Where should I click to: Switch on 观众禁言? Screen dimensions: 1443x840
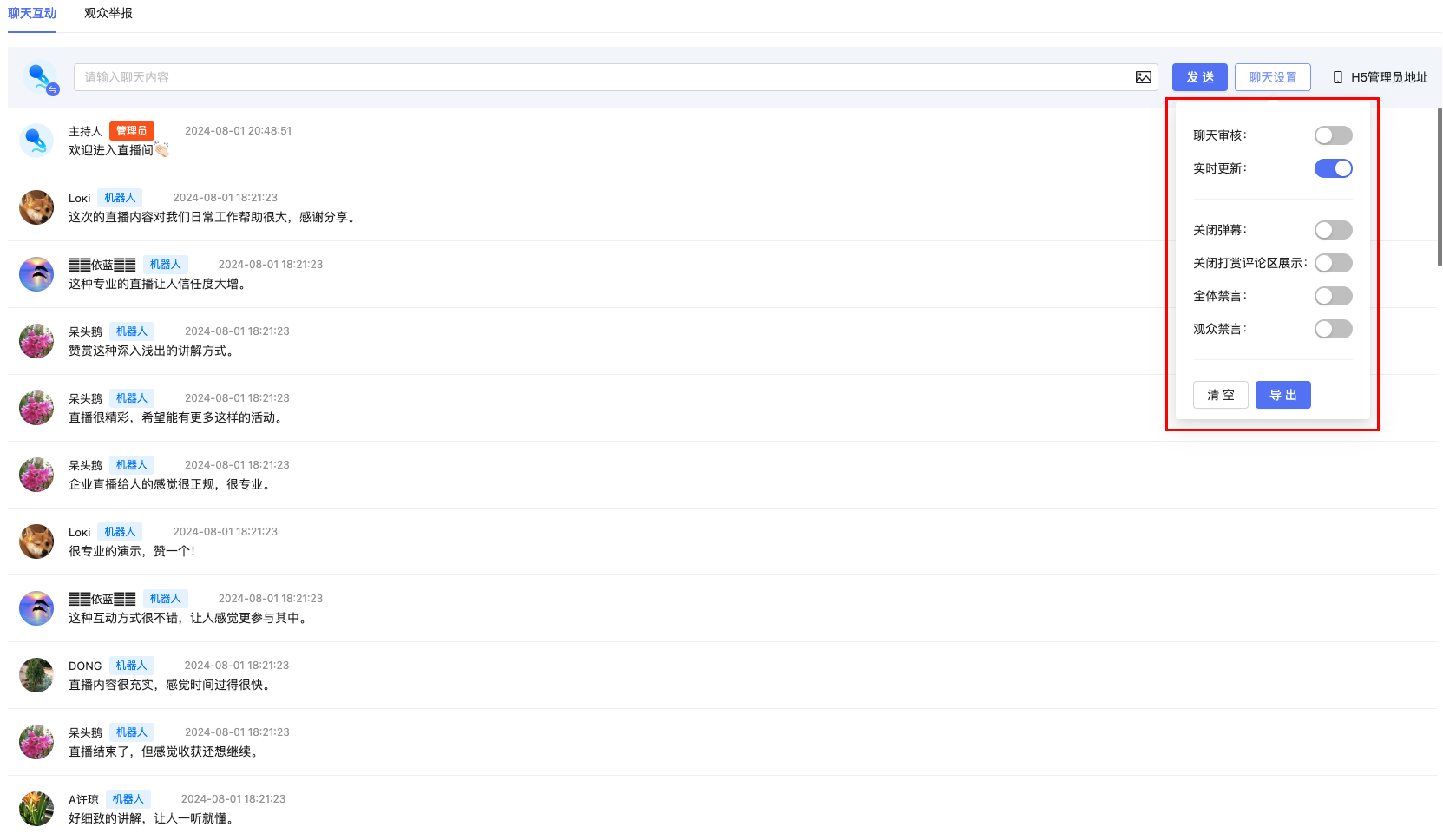[1333, 329]
